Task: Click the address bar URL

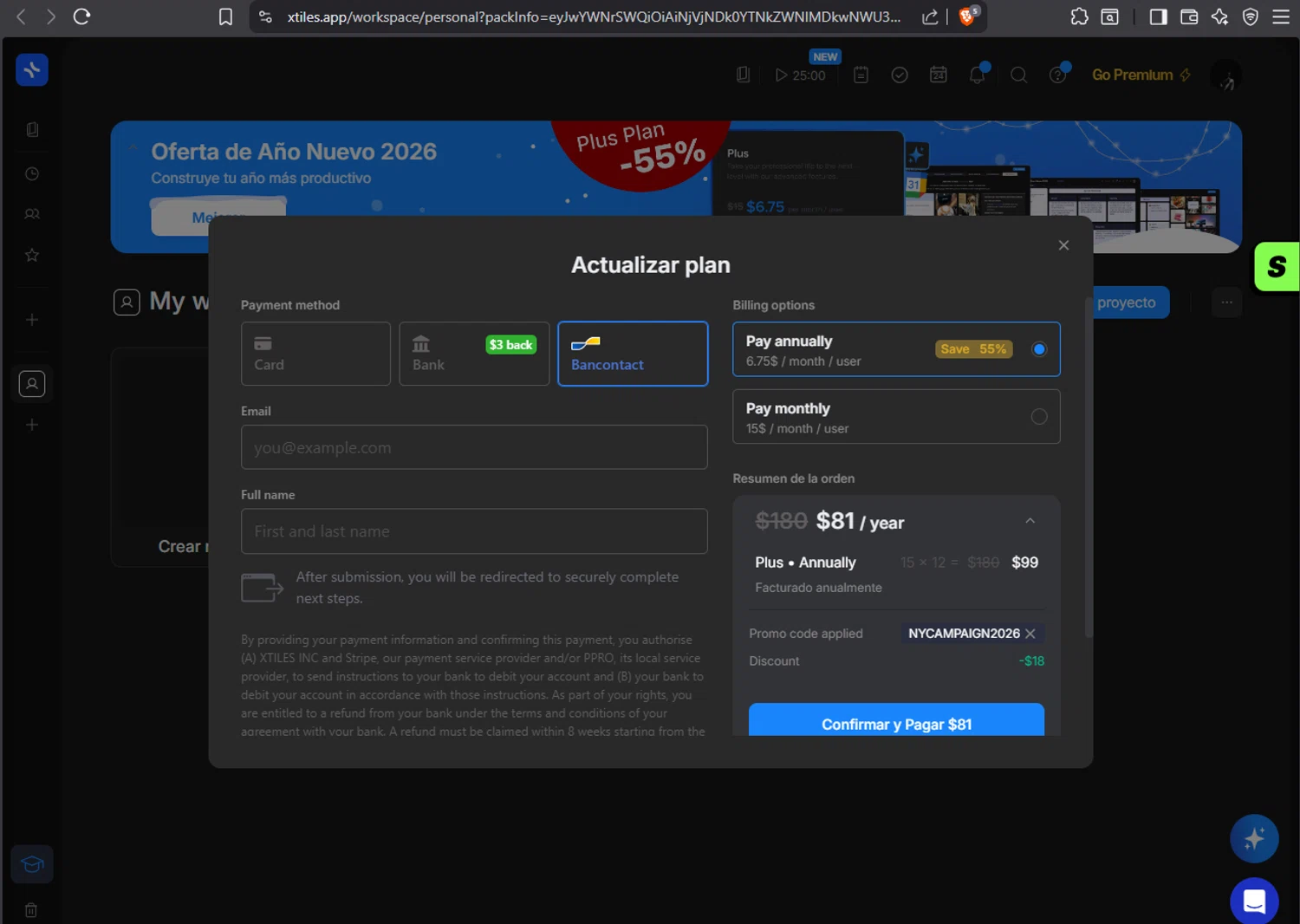Action: tap(594, 16)
